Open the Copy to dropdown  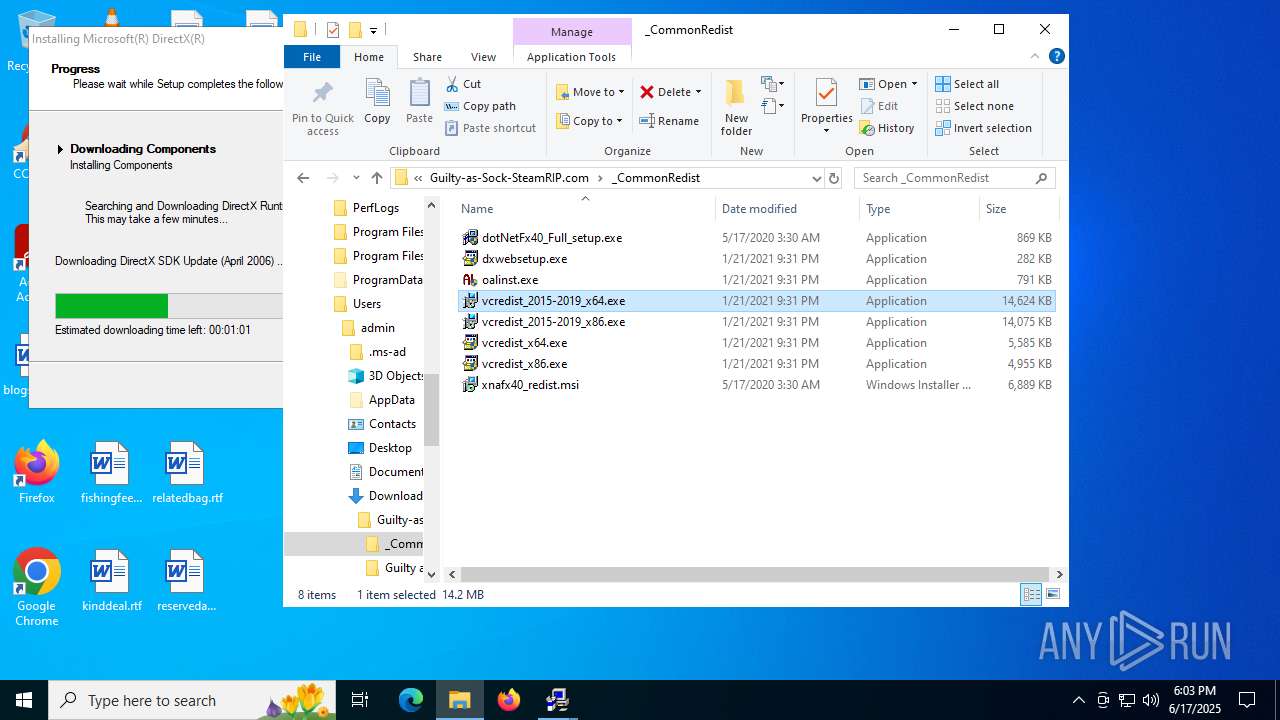590,121
